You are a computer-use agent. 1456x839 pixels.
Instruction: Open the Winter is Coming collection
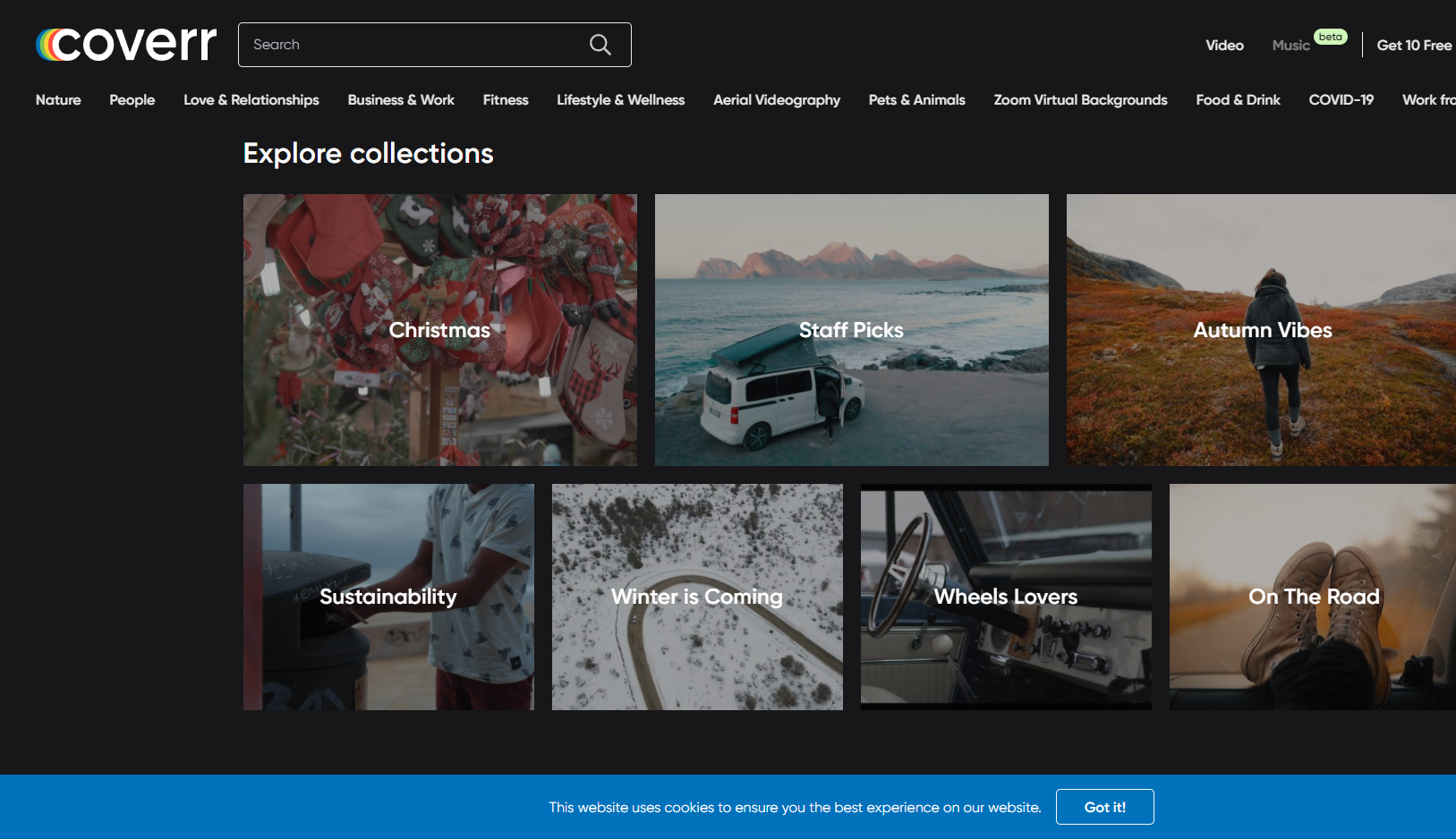click(x=697, y=597)
